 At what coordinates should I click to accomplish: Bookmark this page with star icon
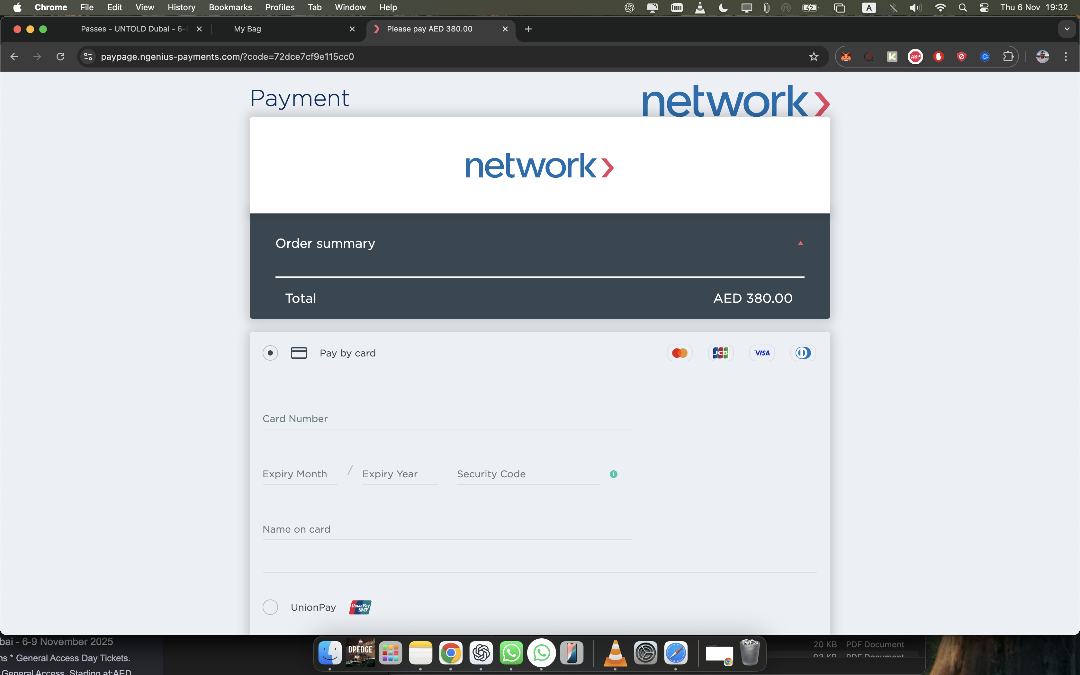point(814,57)
